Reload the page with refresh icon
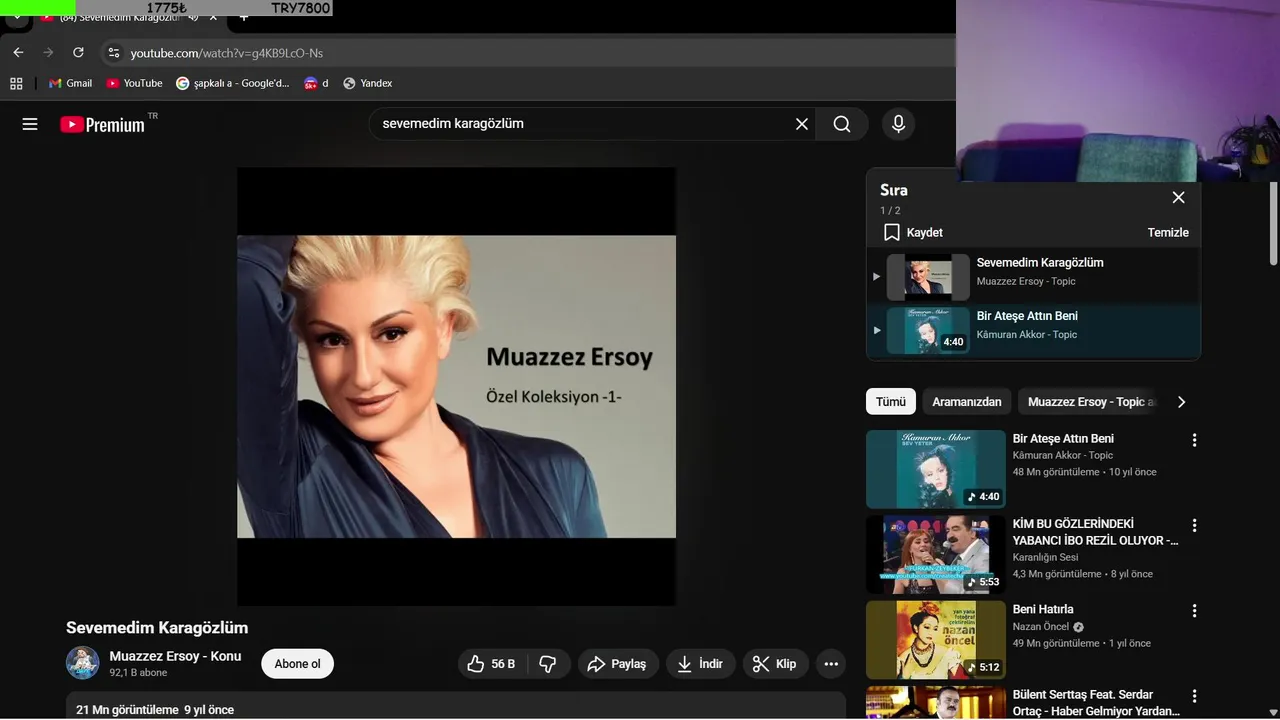 (x=78, y=52)
